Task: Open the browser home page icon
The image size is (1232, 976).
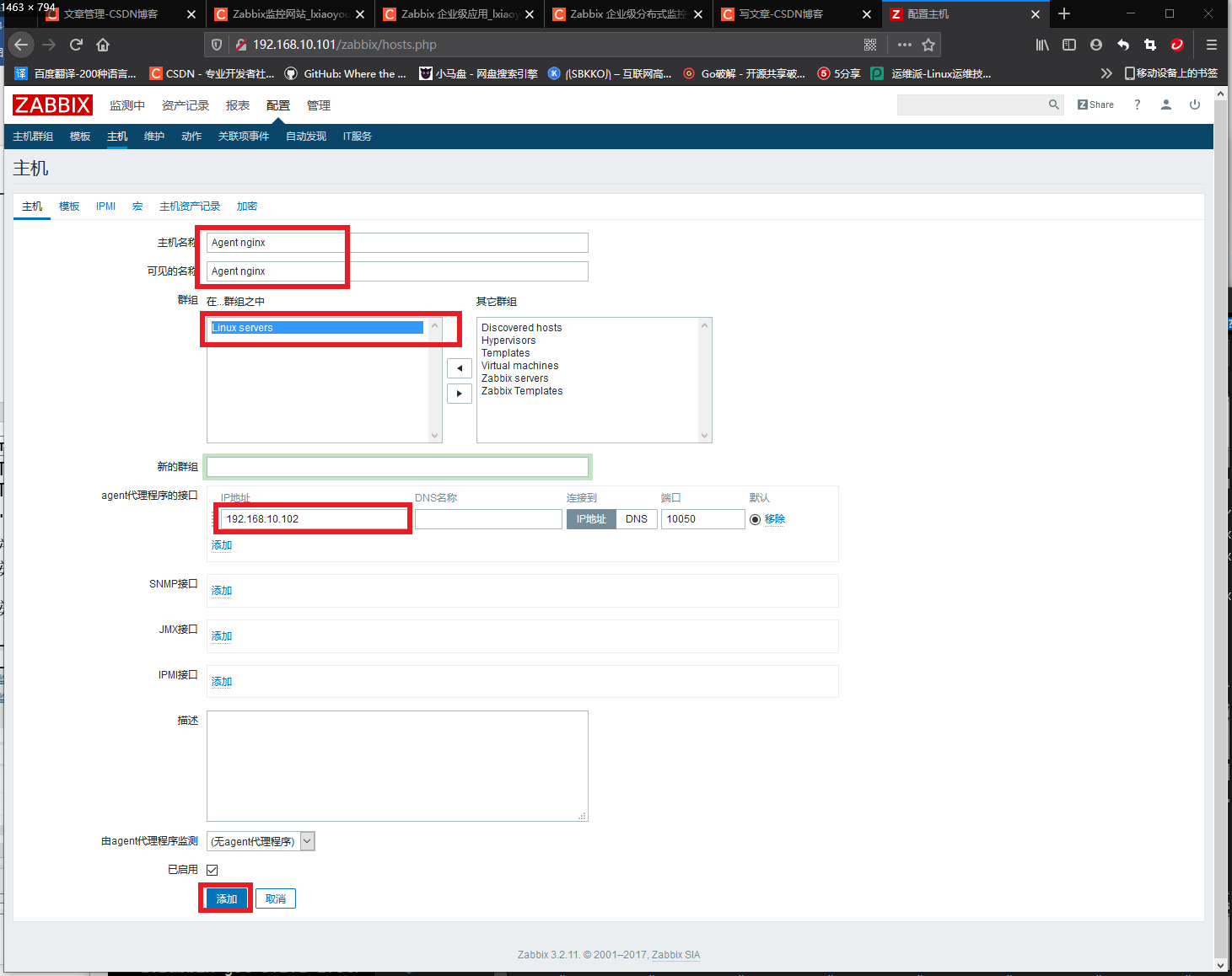Action: [x=103, y=45]
